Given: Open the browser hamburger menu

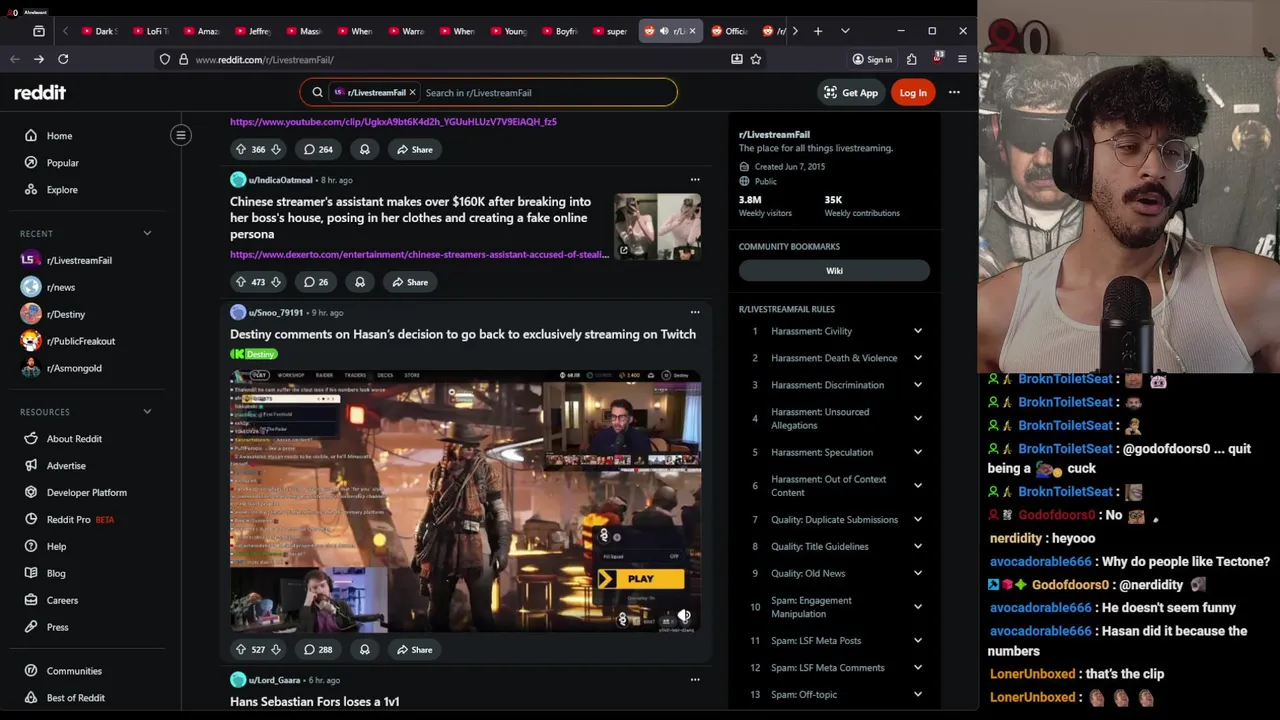Looking at the screenshot, I should tap(962, 59).
